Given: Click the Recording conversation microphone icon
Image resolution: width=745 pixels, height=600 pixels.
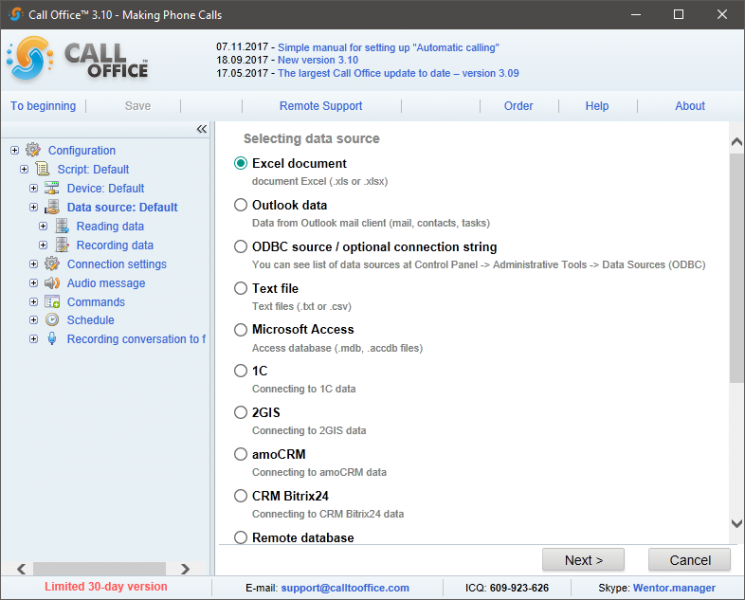Looking at the screenshot, I should click(52, 339).
